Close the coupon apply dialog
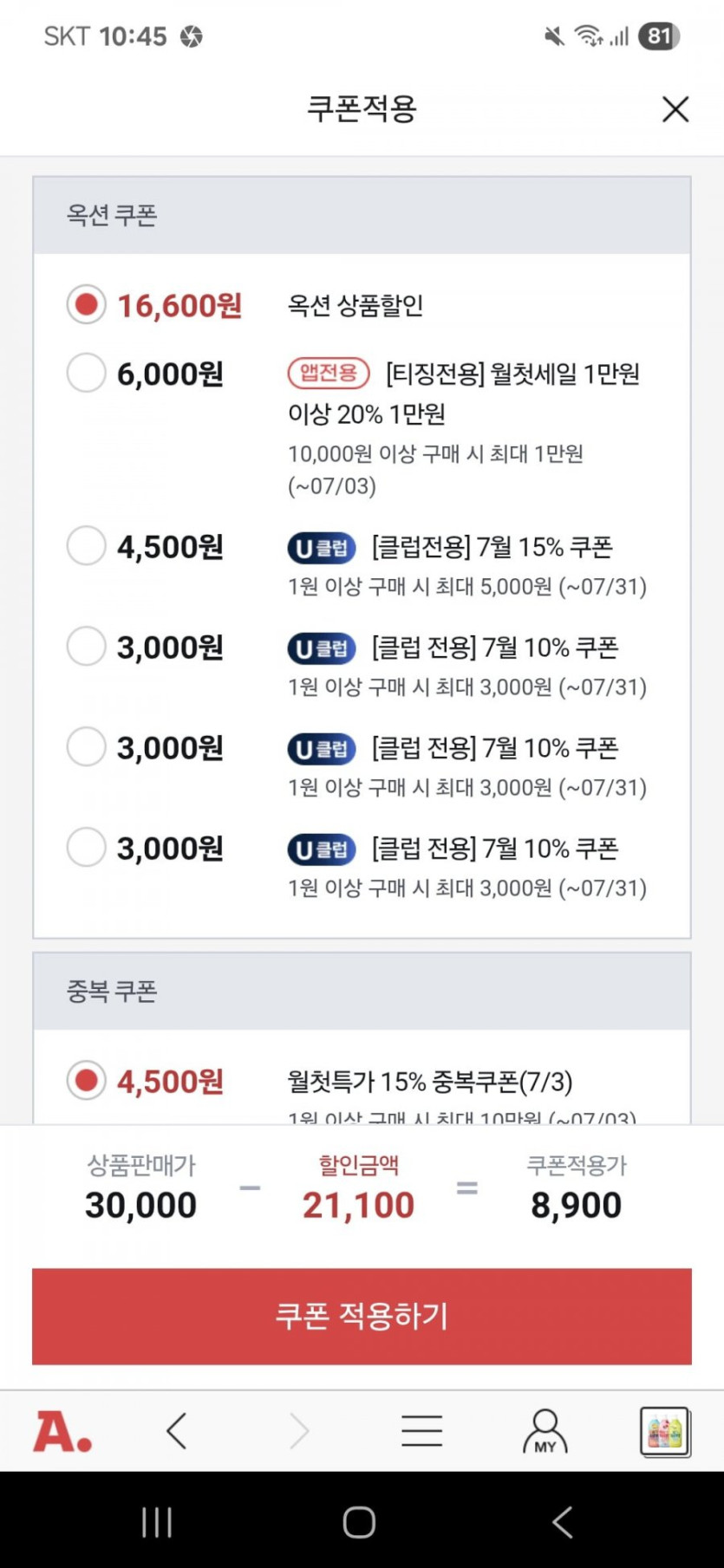The image size is (724, 1568). coord(675,109)
